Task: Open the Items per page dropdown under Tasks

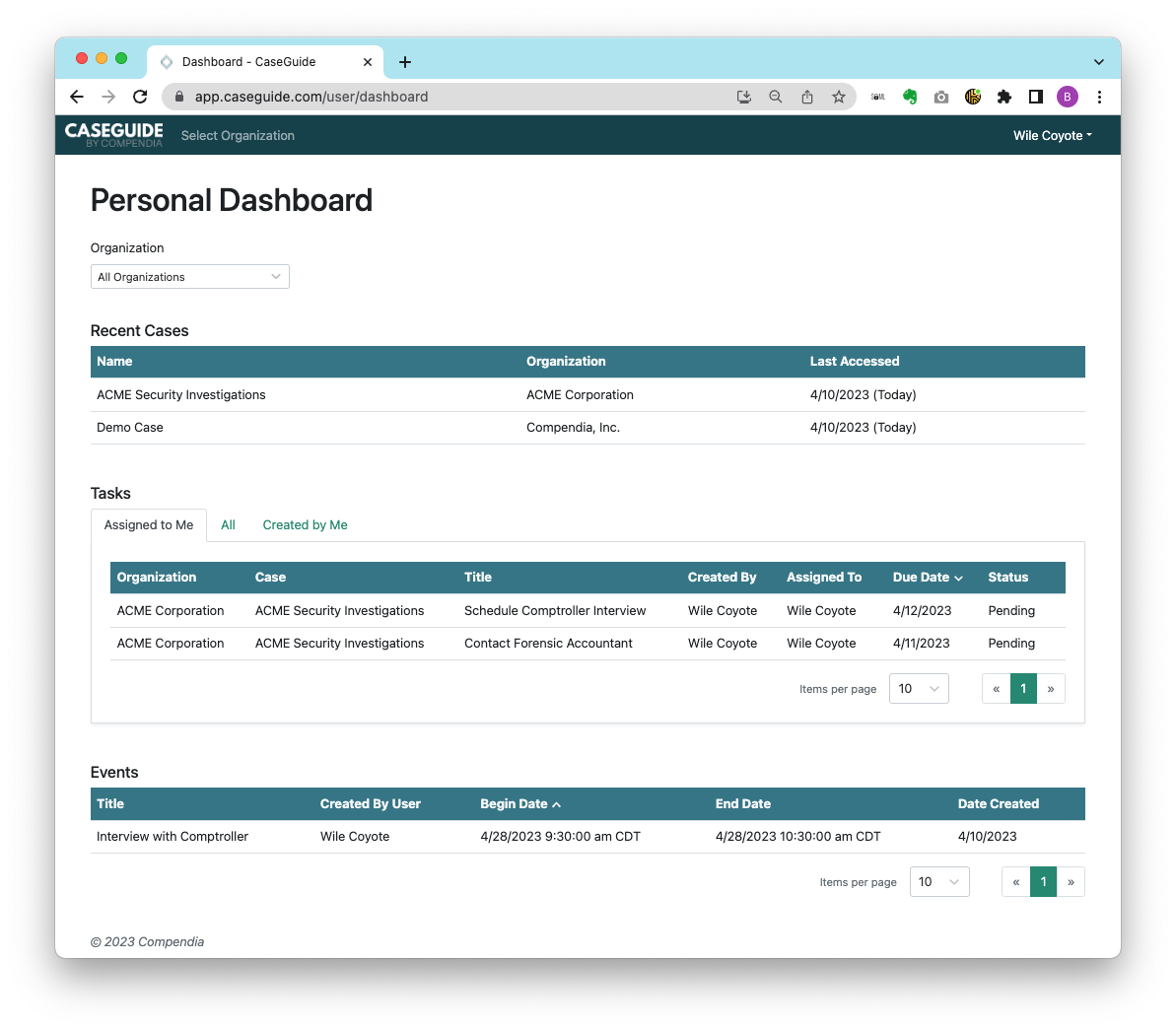Action: click(918, 688)
